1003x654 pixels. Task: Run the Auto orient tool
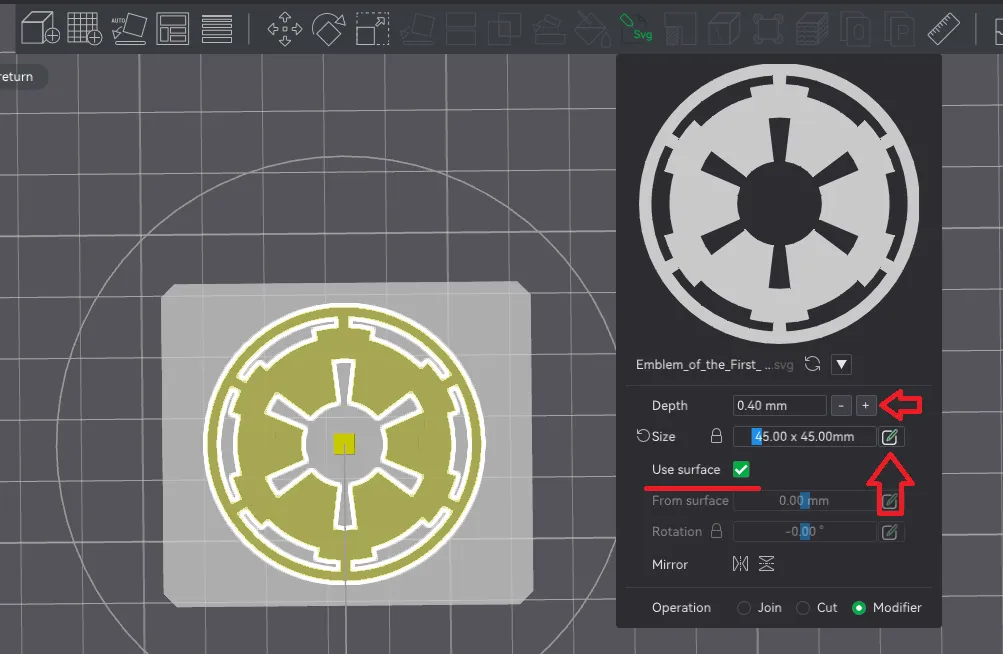[129, 28]
